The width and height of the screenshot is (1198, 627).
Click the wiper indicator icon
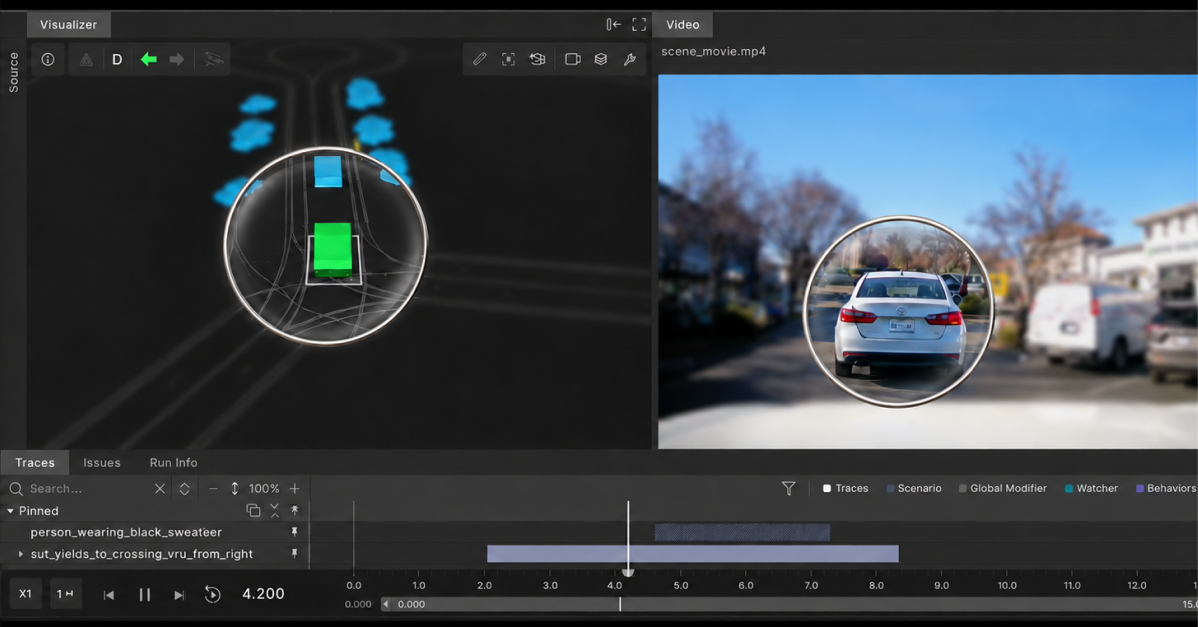pos(214,60)
